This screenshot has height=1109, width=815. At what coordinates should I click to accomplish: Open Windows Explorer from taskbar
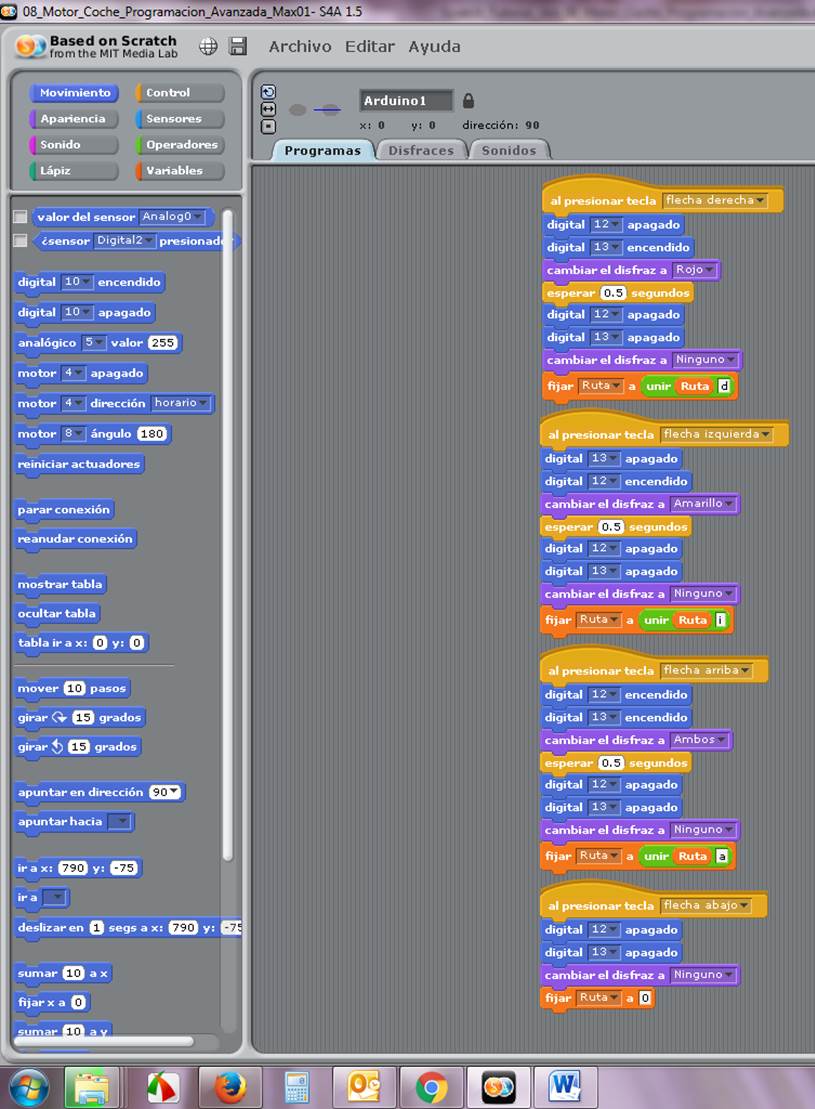[x=92, y=1087]
